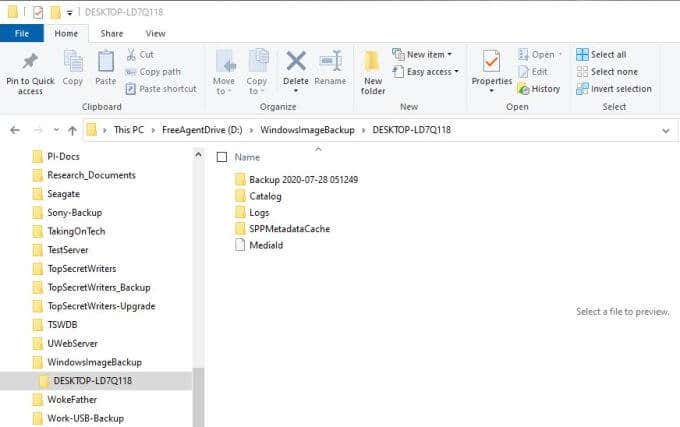The width and height of the screenshot is (680, 427).
Task: Open the Customize Quick Access Toolbar dropdown
Action: click(69, 13)
